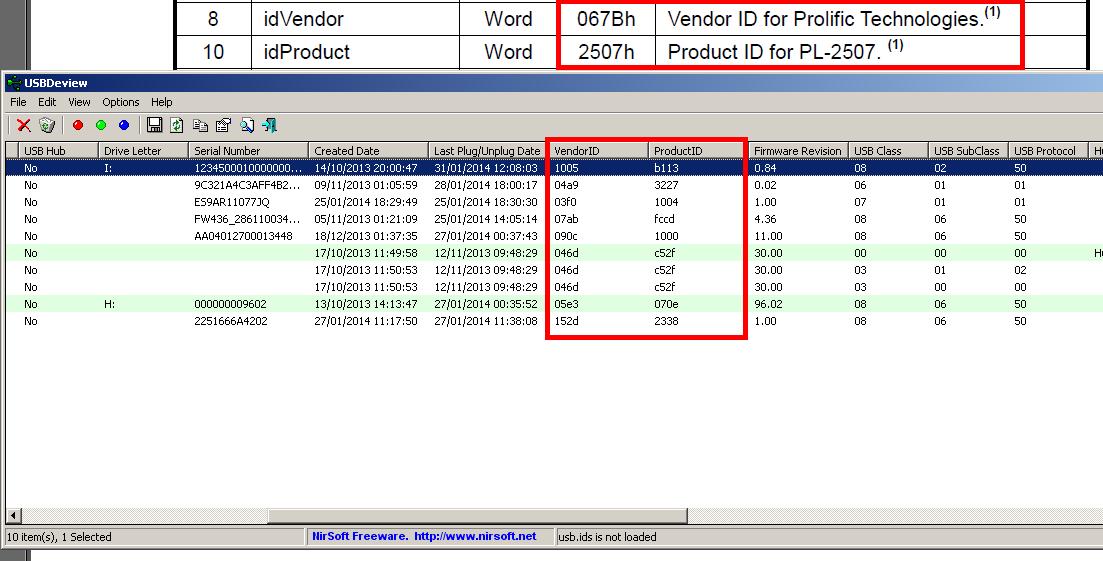The image size is (1103, 561).
Task: Sort by the USB SubClass column header
Action: [968, 150]
